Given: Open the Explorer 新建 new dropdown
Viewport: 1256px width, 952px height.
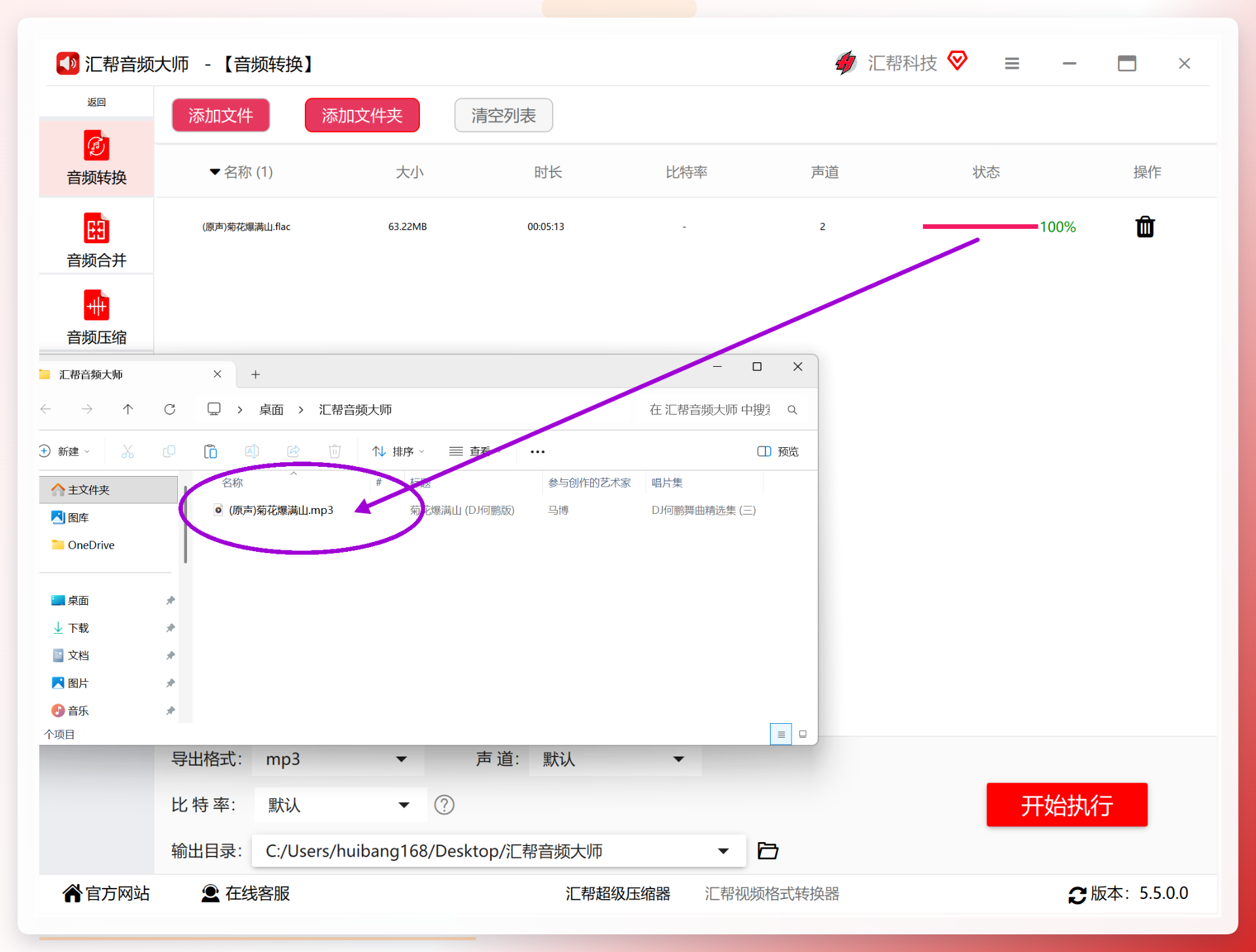Looking at the screenshot, I should click(x=65, y=451).
